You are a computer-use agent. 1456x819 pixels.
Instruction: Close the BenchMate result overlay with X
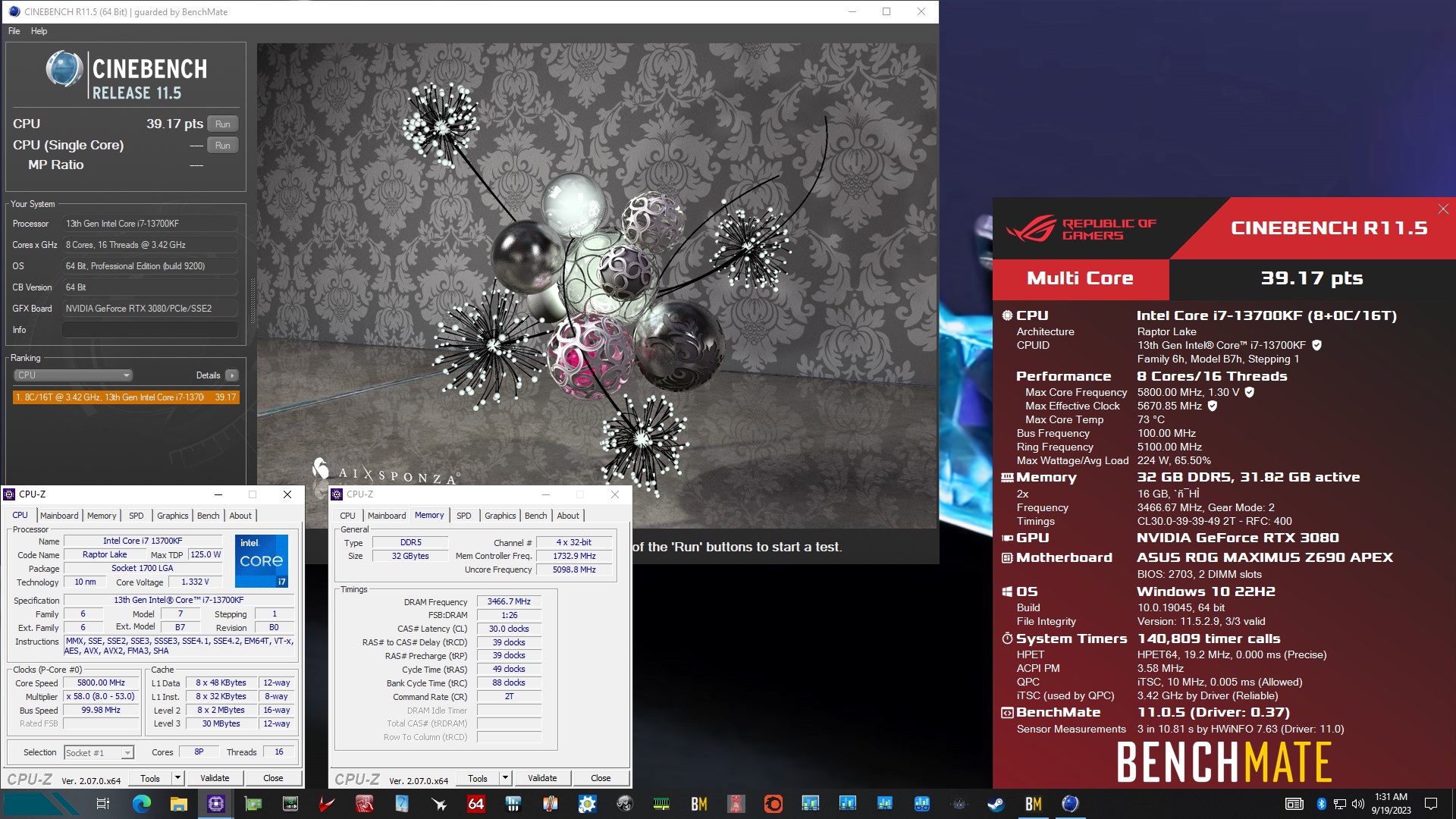click(1443, 209)
